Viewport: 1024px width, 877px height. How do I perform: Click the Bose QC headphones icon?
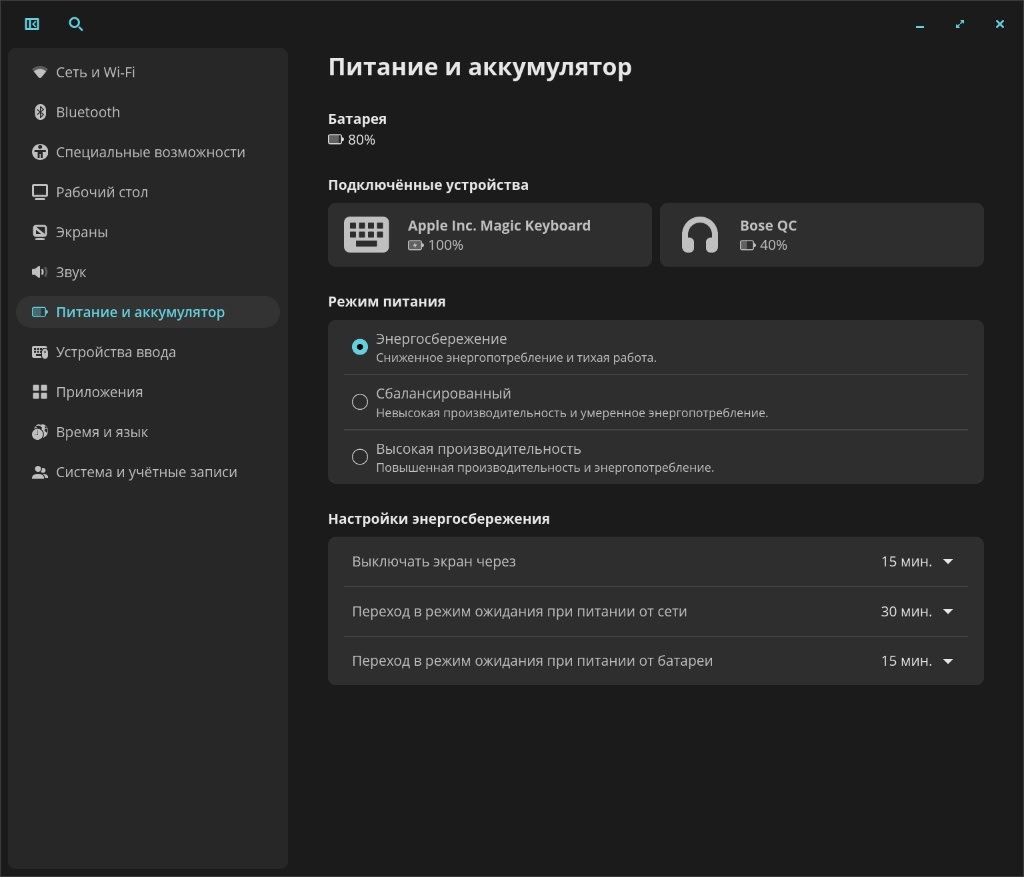[x=699, y=235]
